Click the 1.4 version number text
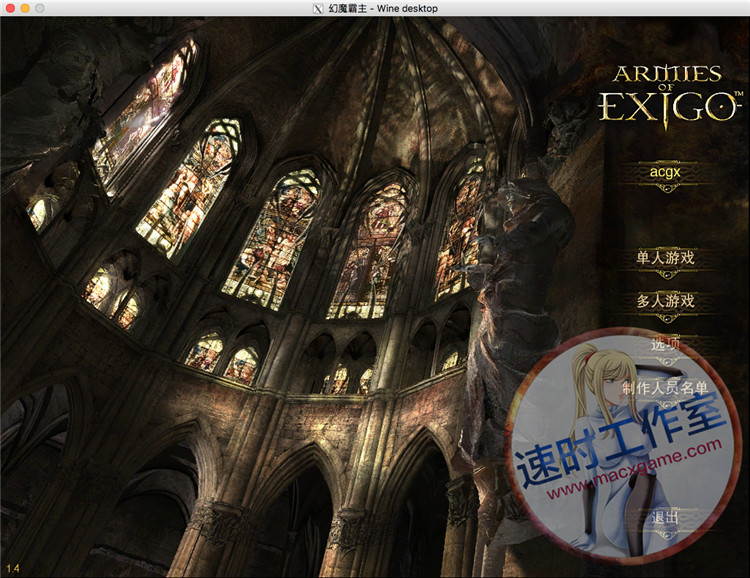 click(x=12, y=568)
